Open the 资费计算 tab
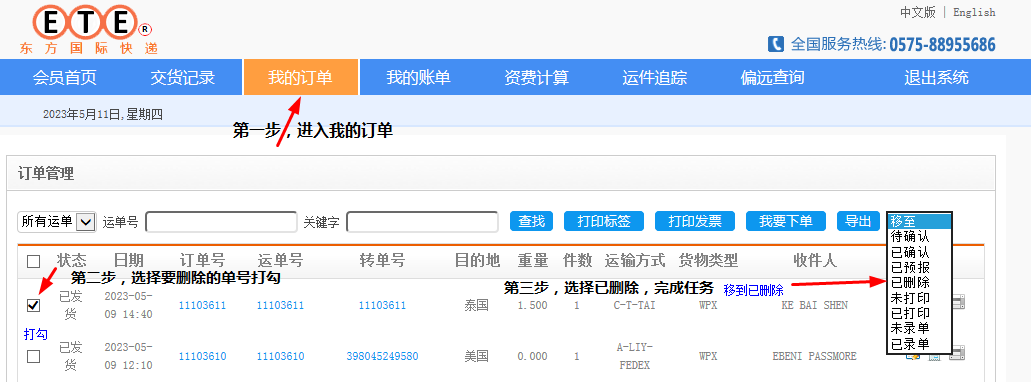Screen dimensions: 1031x382 [x=537, y=78]
